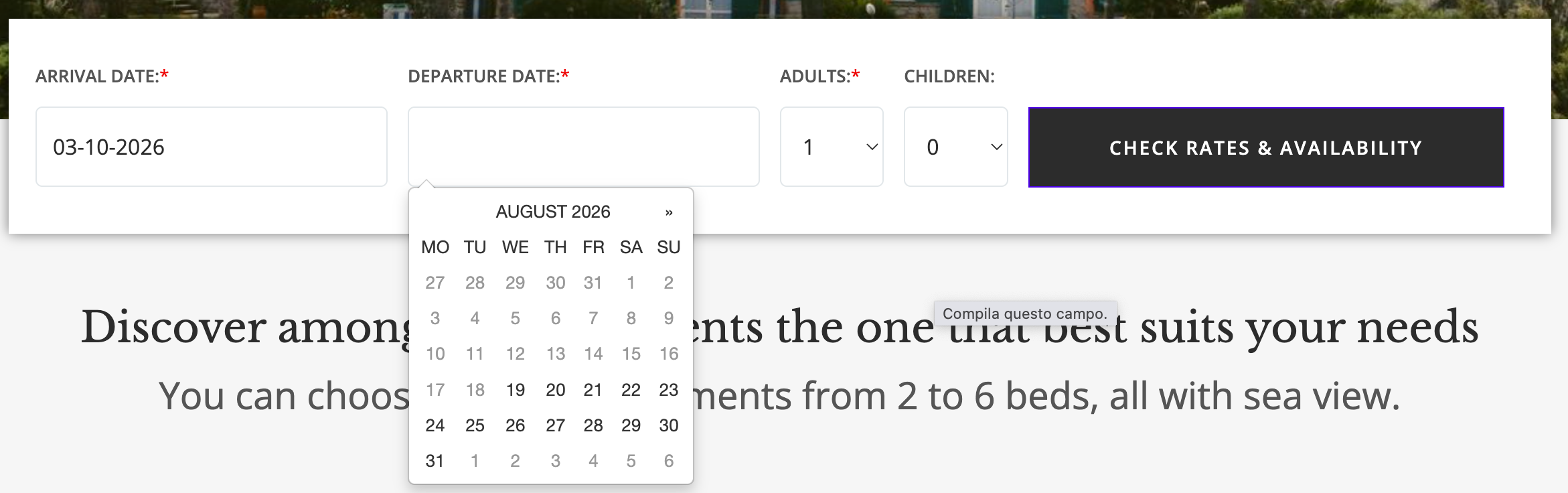The image size is (1568, 493).
Task: Pick Sunday August 23
Action: (x=669, y=390)
